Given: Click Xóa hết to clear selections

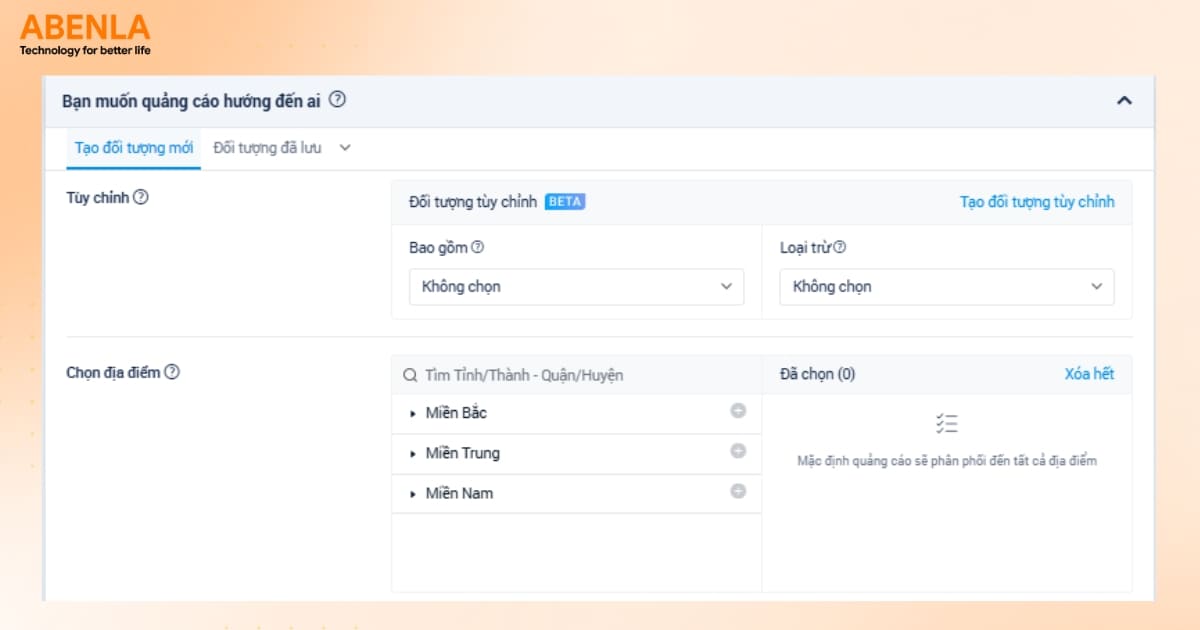Looking at the screenshot, I should tap(1089, 374).
